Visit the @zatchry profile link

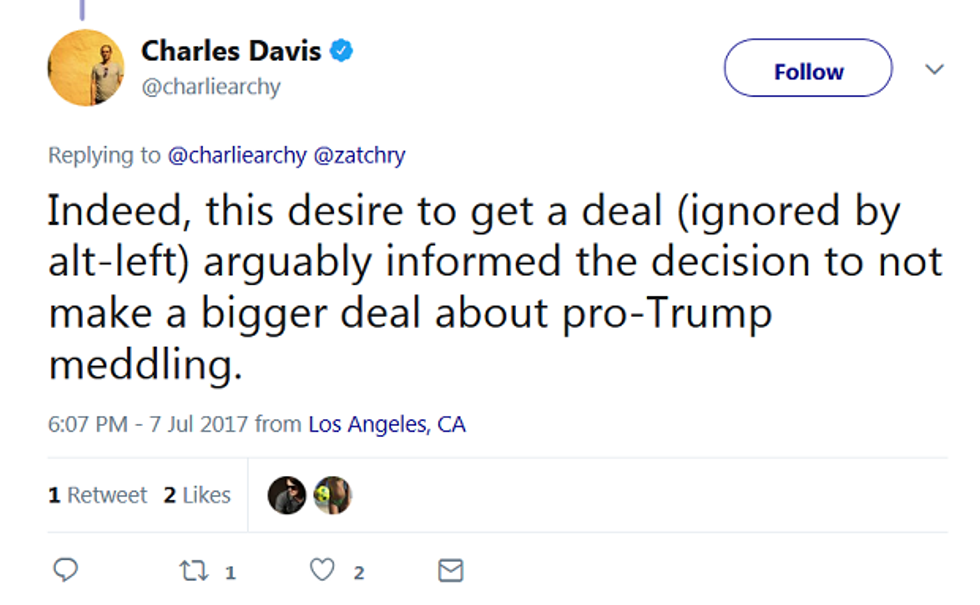coord(359,155)
